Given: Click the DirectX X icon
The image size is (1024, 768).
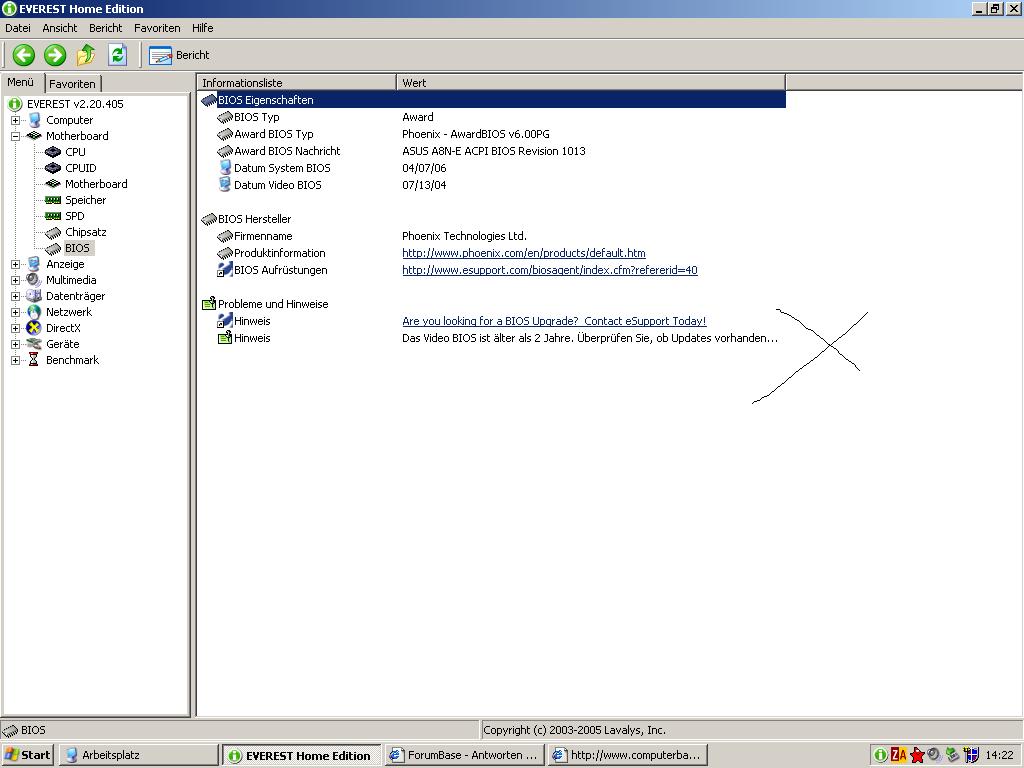Looking at the screenshot, I should point(34,328).
